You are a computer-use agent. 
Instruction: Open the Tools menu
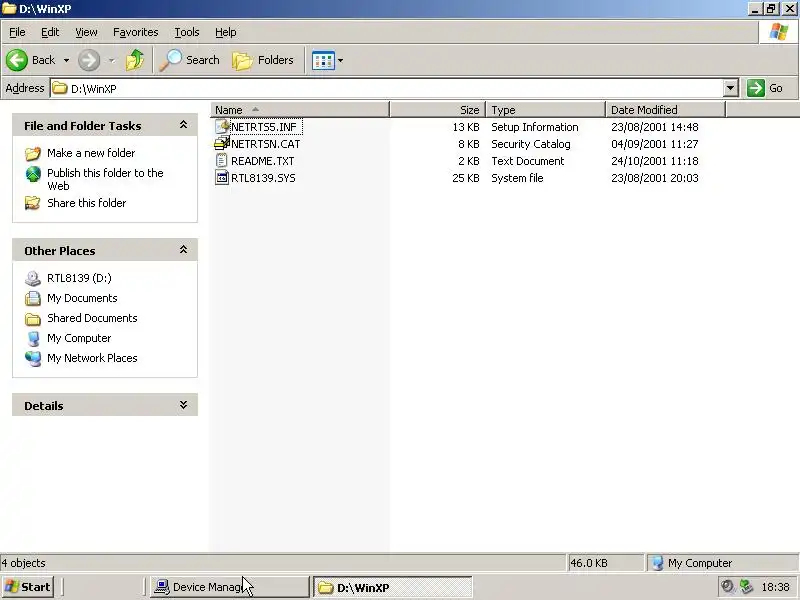coord(187,32)
